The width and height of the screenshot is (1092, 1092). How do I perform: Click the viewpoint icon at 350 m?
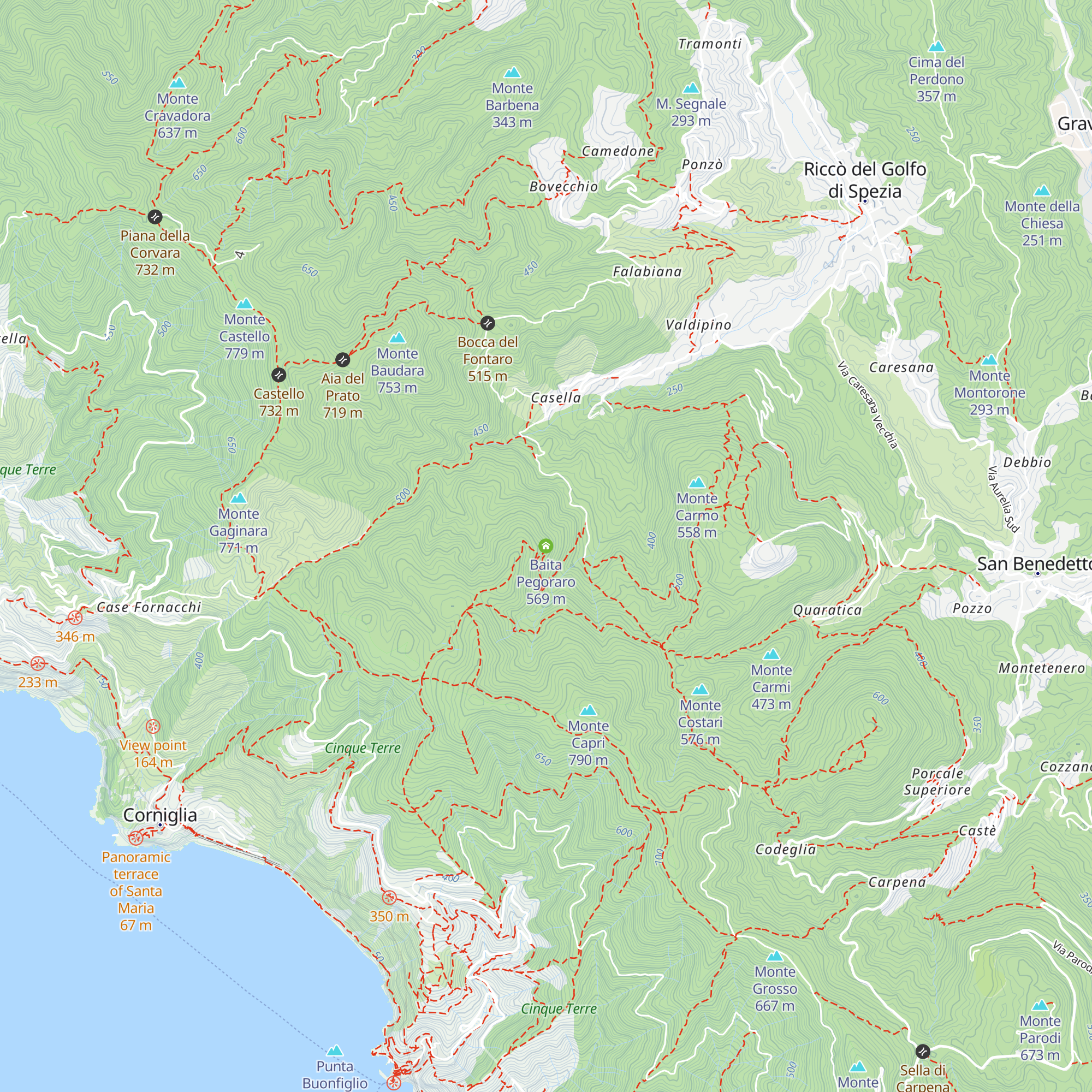389,898
